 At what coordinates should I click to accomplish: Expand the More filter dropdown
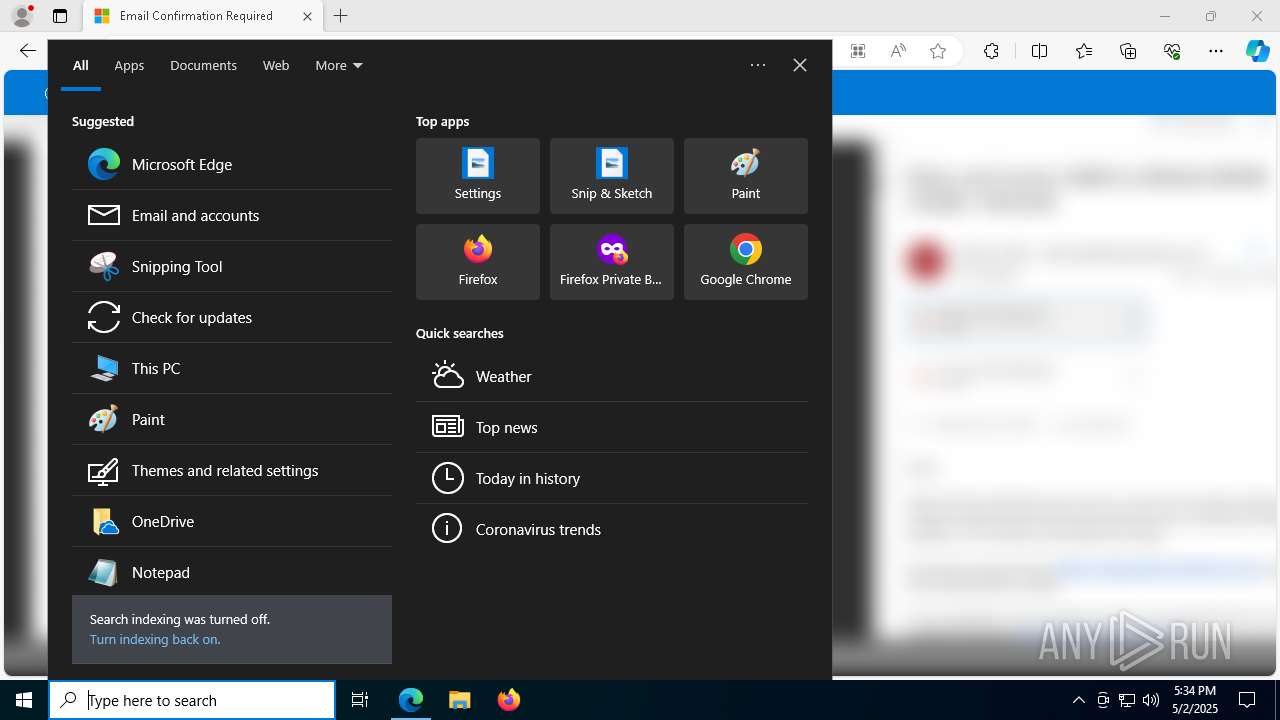click(x=339, y=65)
